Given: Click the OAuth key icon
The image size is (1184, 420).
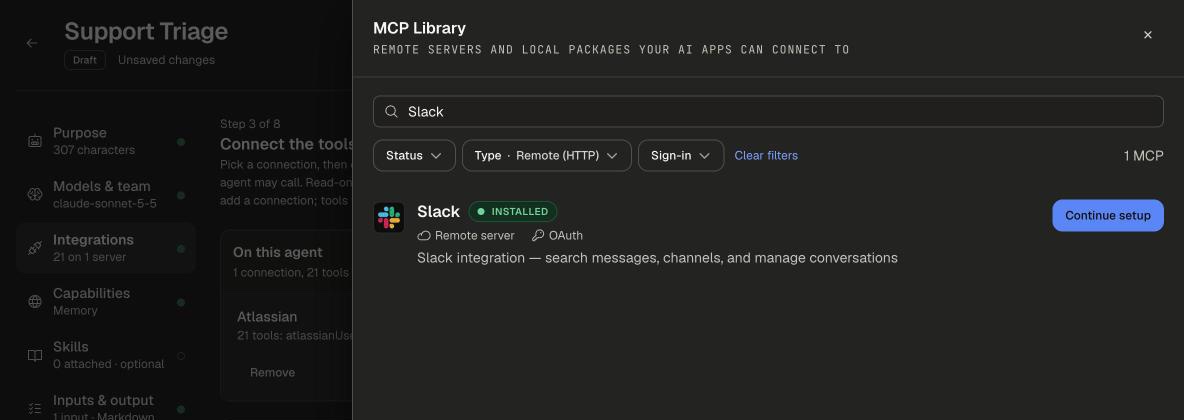Looking at the screenshot, I should 538,236.
